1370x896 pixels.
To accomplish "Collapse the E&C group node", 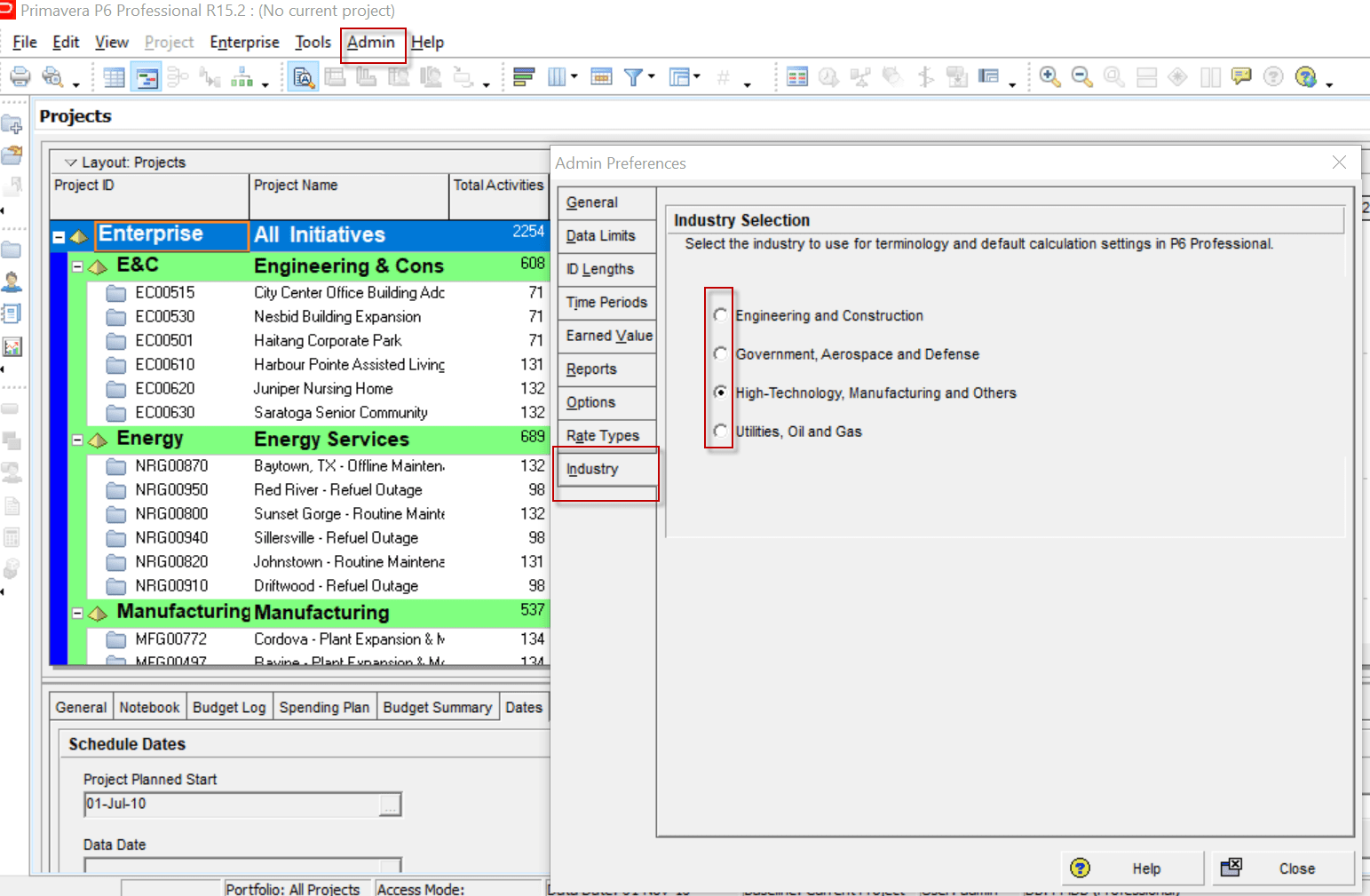I will (77, 266).
